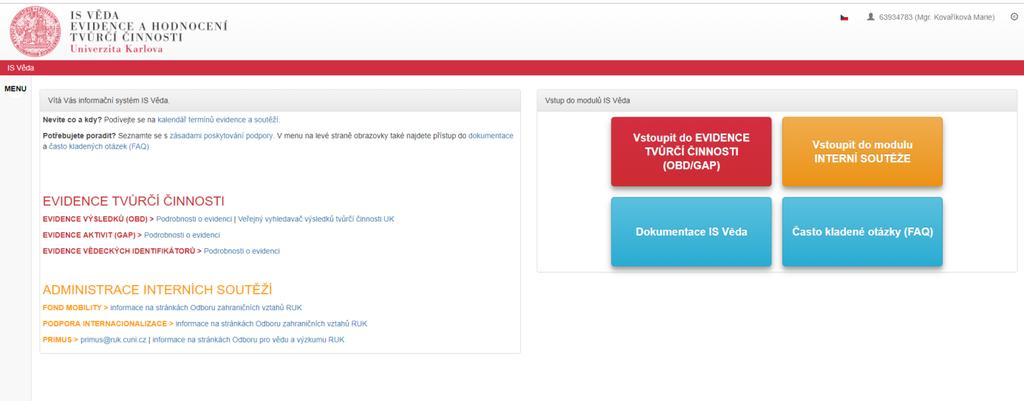Click the EVIDENCE TVŮRČÍ ČINNOSTI heading

point(133,200)
